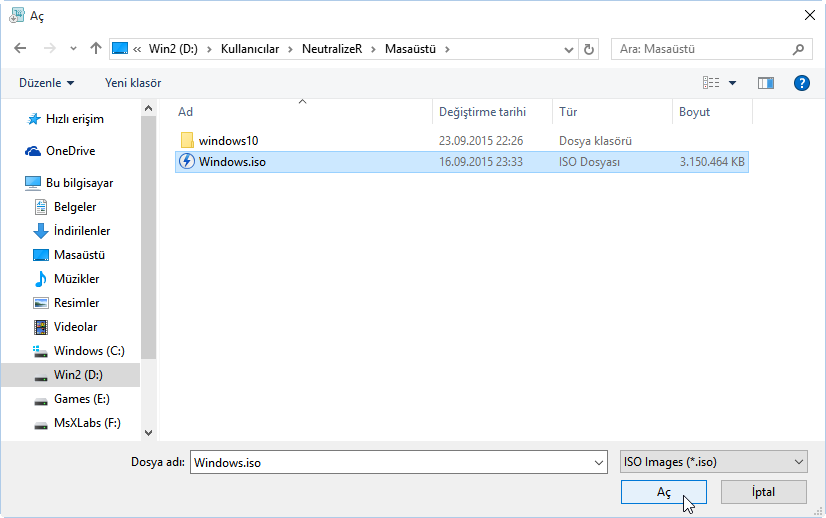Select Kullanıcılar in the address path
Viewport: 826px width, 518px height.
pyautogui.click(x=250, y=49)
